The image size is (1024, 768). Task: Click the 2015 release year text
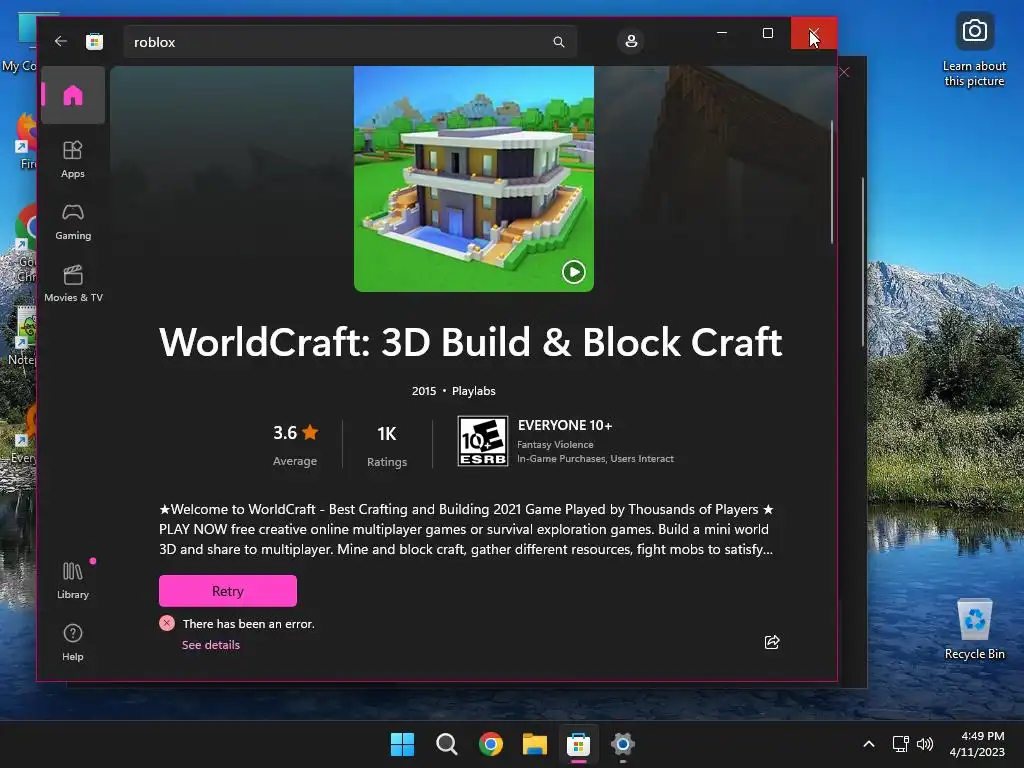424,391
